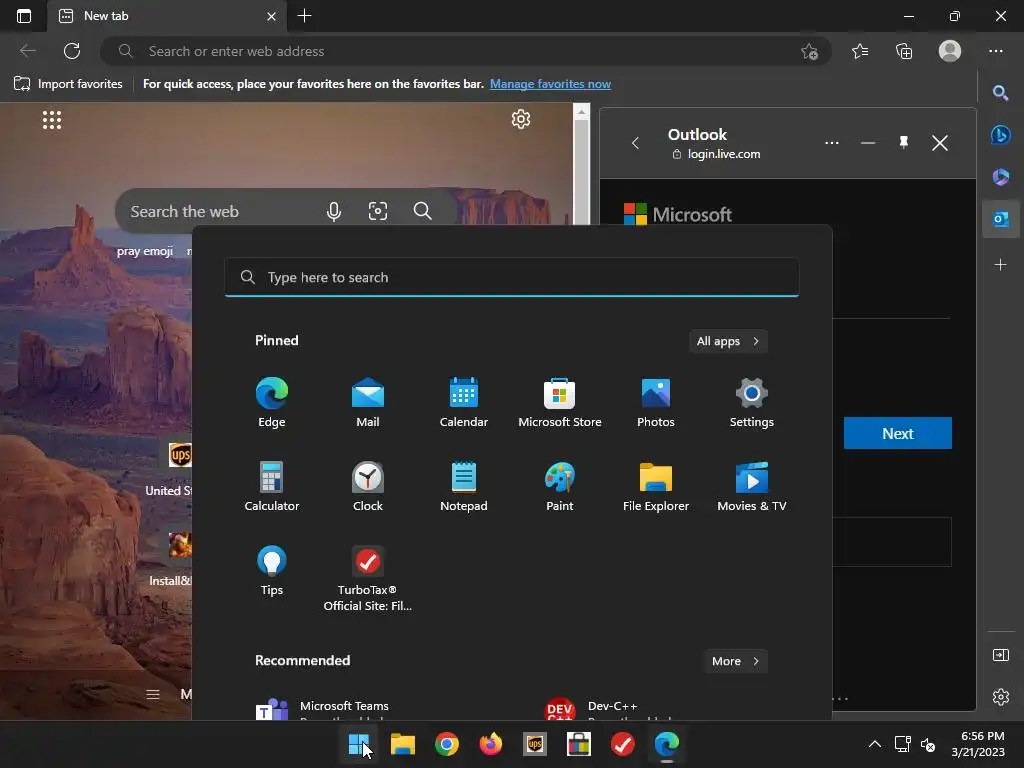Go back in Outlook pane
Screen dimensions: 1024x768
635,142
